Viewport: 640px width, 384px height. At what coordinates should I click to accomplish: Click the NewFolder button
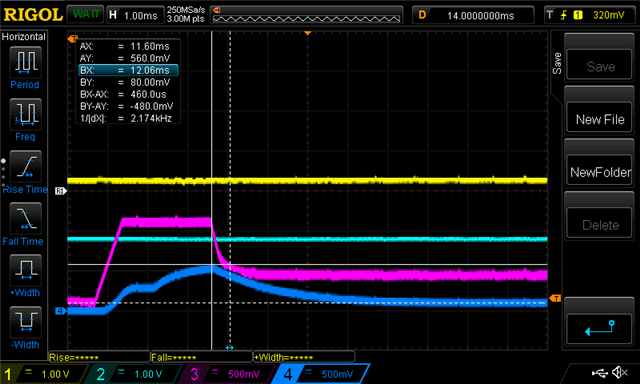point(599,172)
